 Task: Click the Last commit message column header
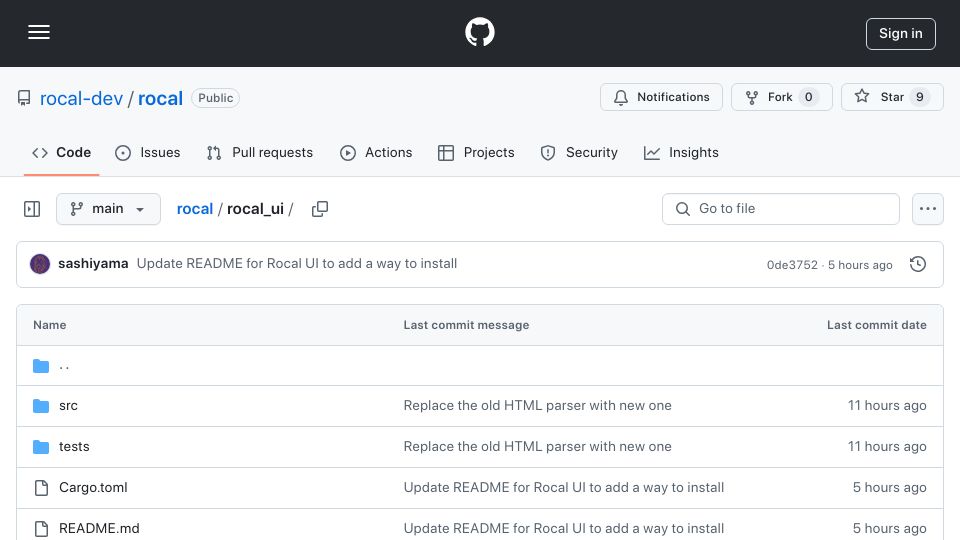tap(466, 326)
